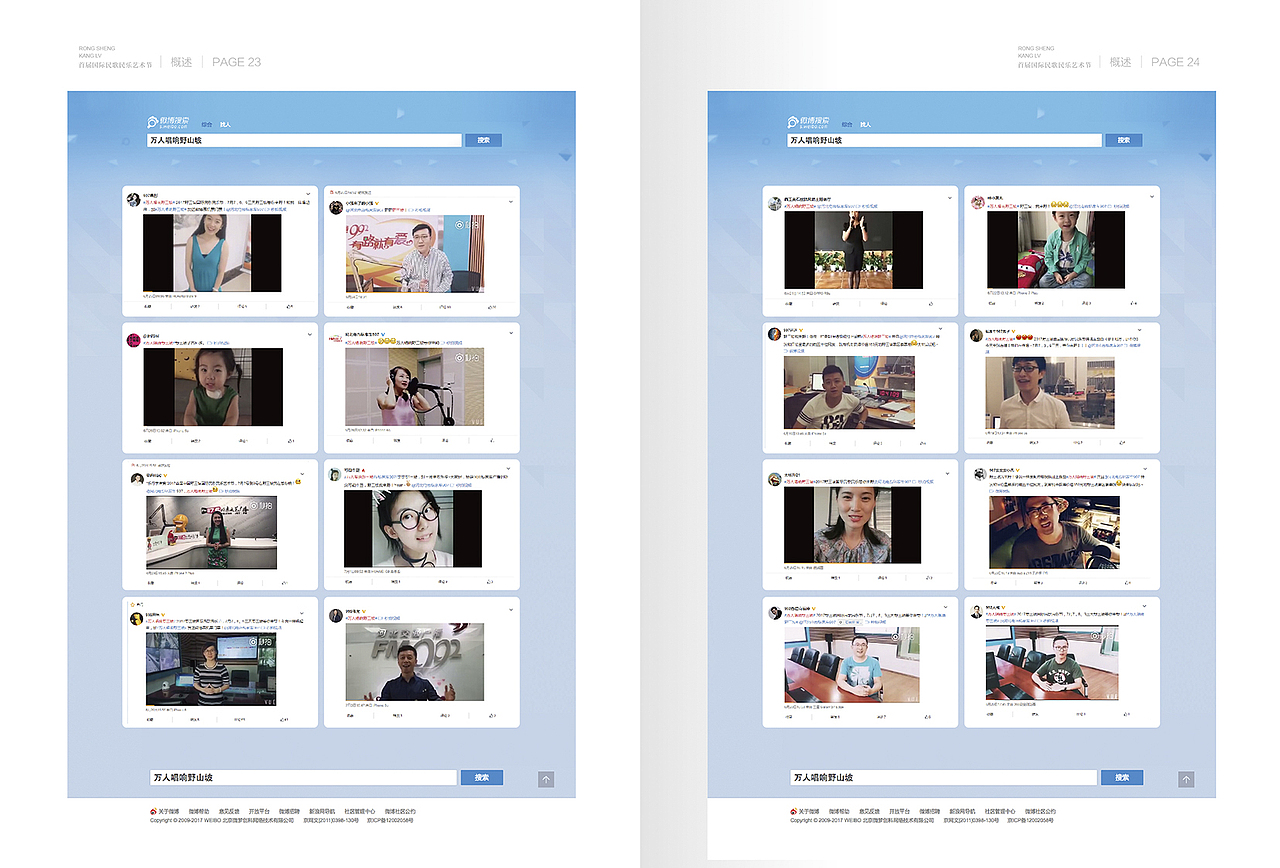This screenshot has width=1280, height=868.
Task: Open 微博帮助 footer link on page 24
Action: click(x=840, y=811)
